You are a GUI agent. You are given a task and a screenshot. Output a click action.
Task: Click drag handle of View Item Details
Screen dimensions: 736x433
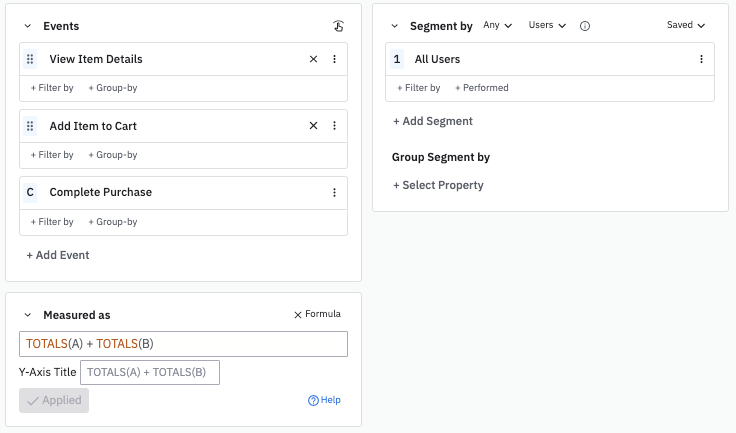coord(30,59)
